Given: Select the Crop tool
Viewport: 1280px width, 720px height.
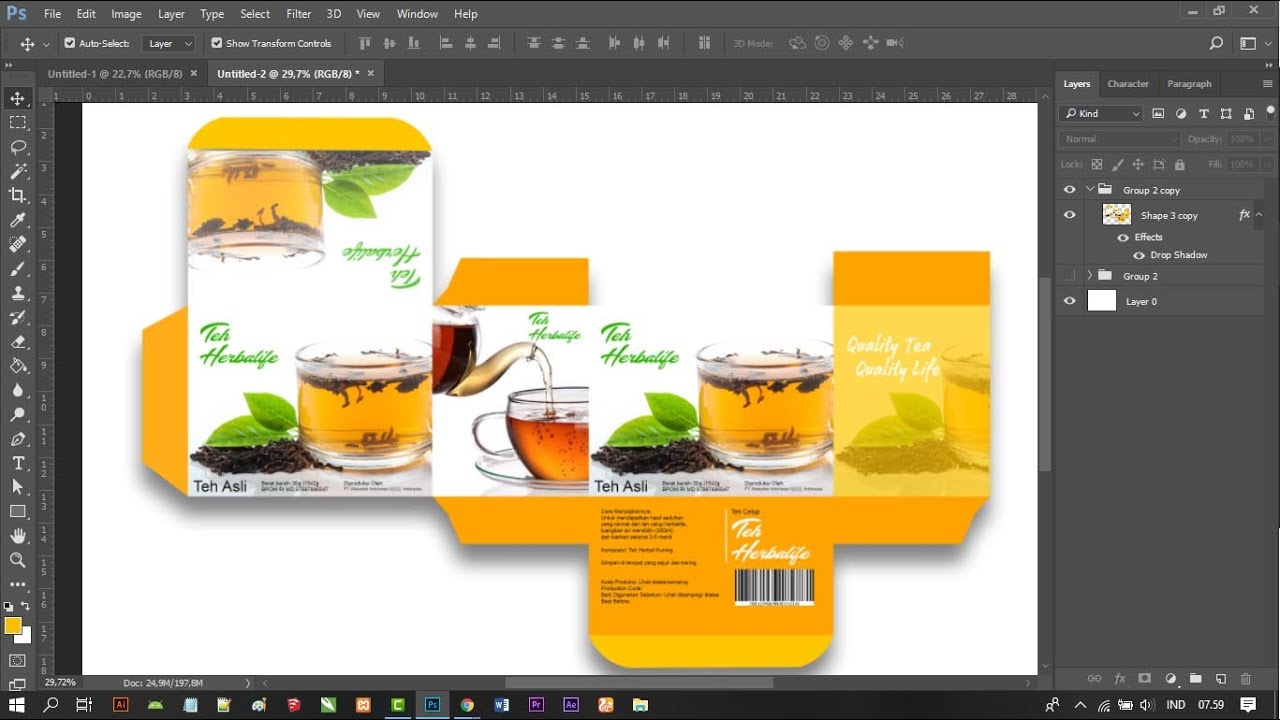Looking at the screenshot, I should click(x=17, y=196).
